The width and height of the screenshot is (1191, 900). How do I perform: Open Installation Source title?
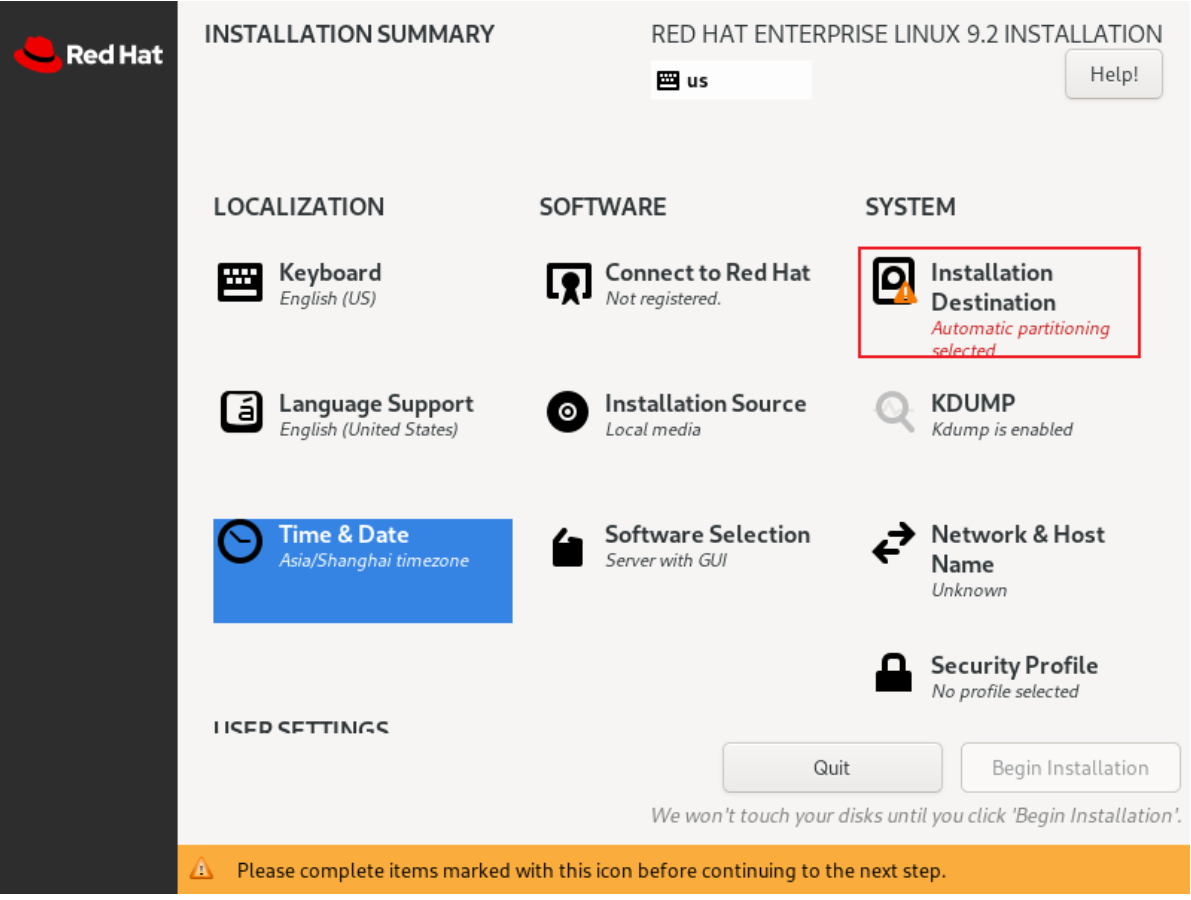click(x=706, y=403)
